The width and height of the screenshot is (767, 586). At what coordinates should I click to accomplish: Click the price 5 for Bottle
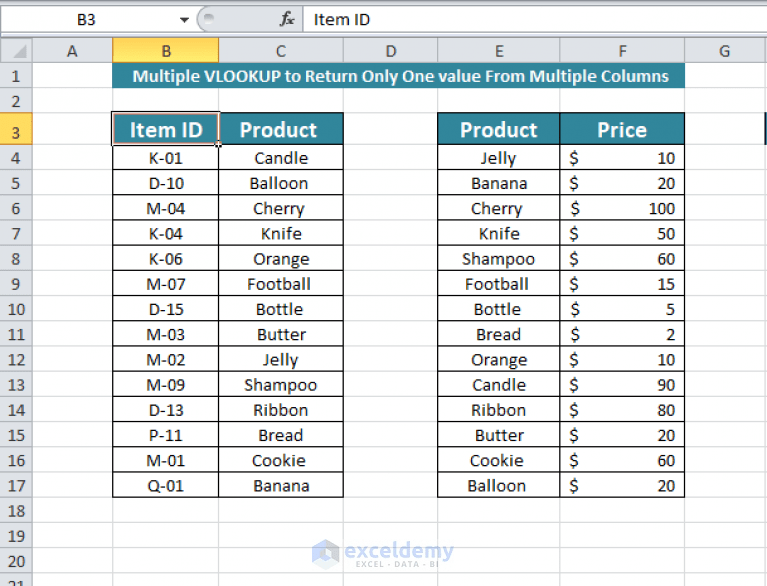point(622,309)
